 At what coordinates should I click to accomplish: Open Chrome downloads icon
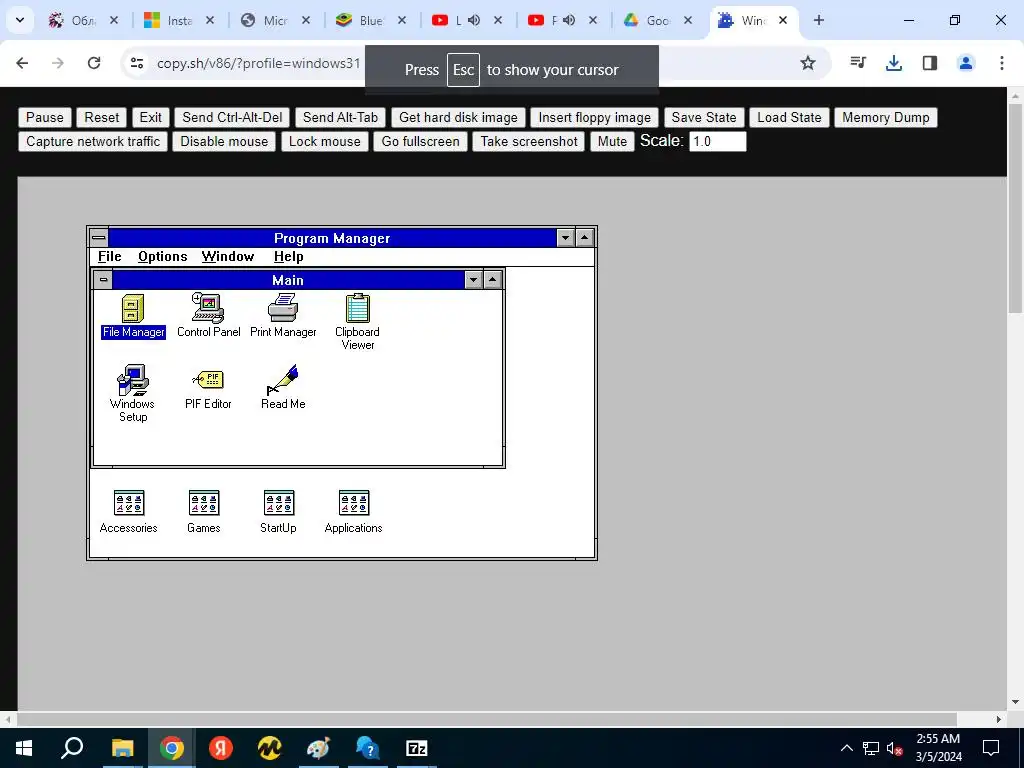pos(893,63)
